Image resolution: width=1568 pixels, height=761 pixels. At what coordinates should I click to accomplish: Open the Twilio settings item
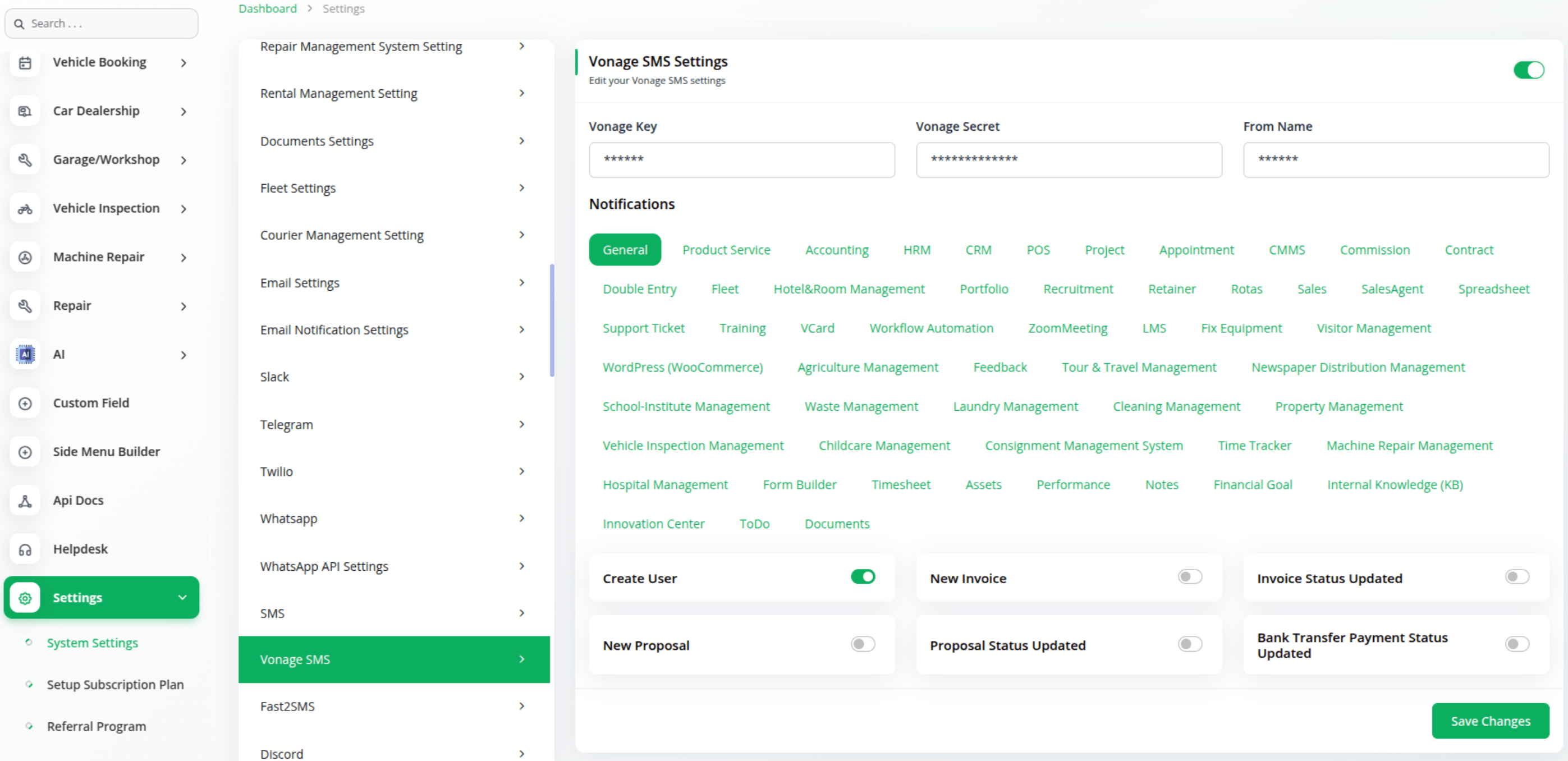(x=394, y=471)
